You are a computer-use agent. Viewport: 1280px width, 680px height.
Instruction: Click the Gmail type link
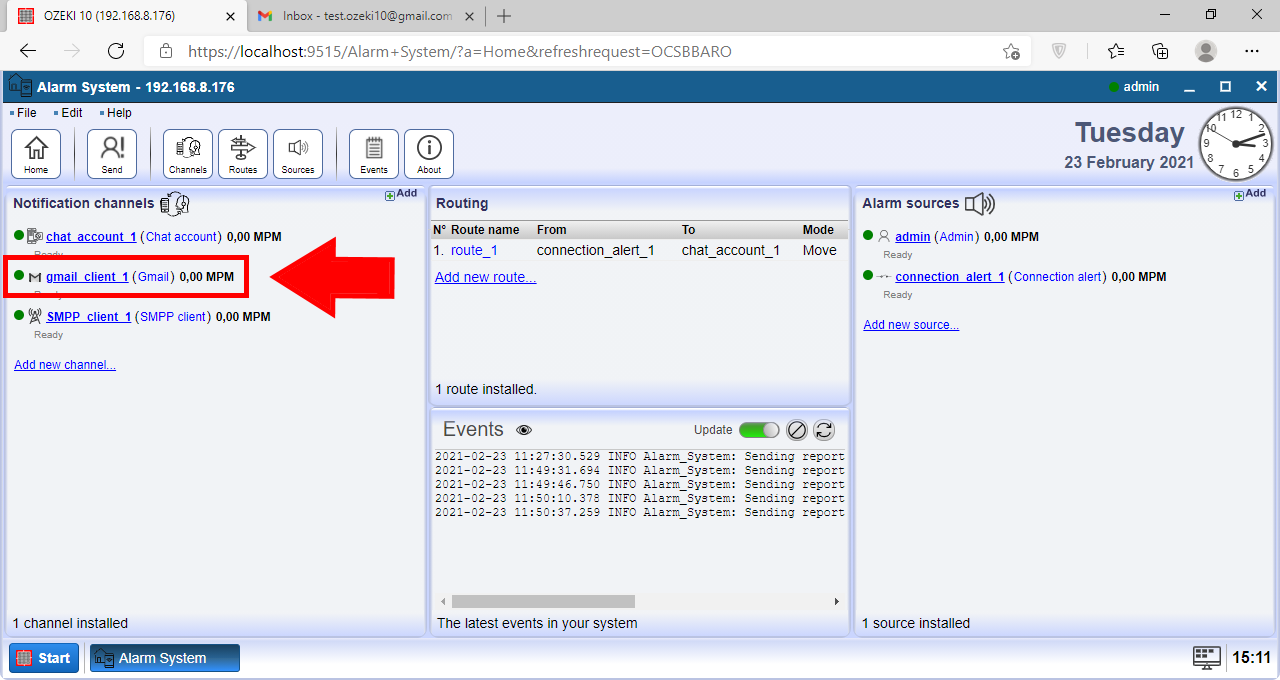(x=154, y=277)
